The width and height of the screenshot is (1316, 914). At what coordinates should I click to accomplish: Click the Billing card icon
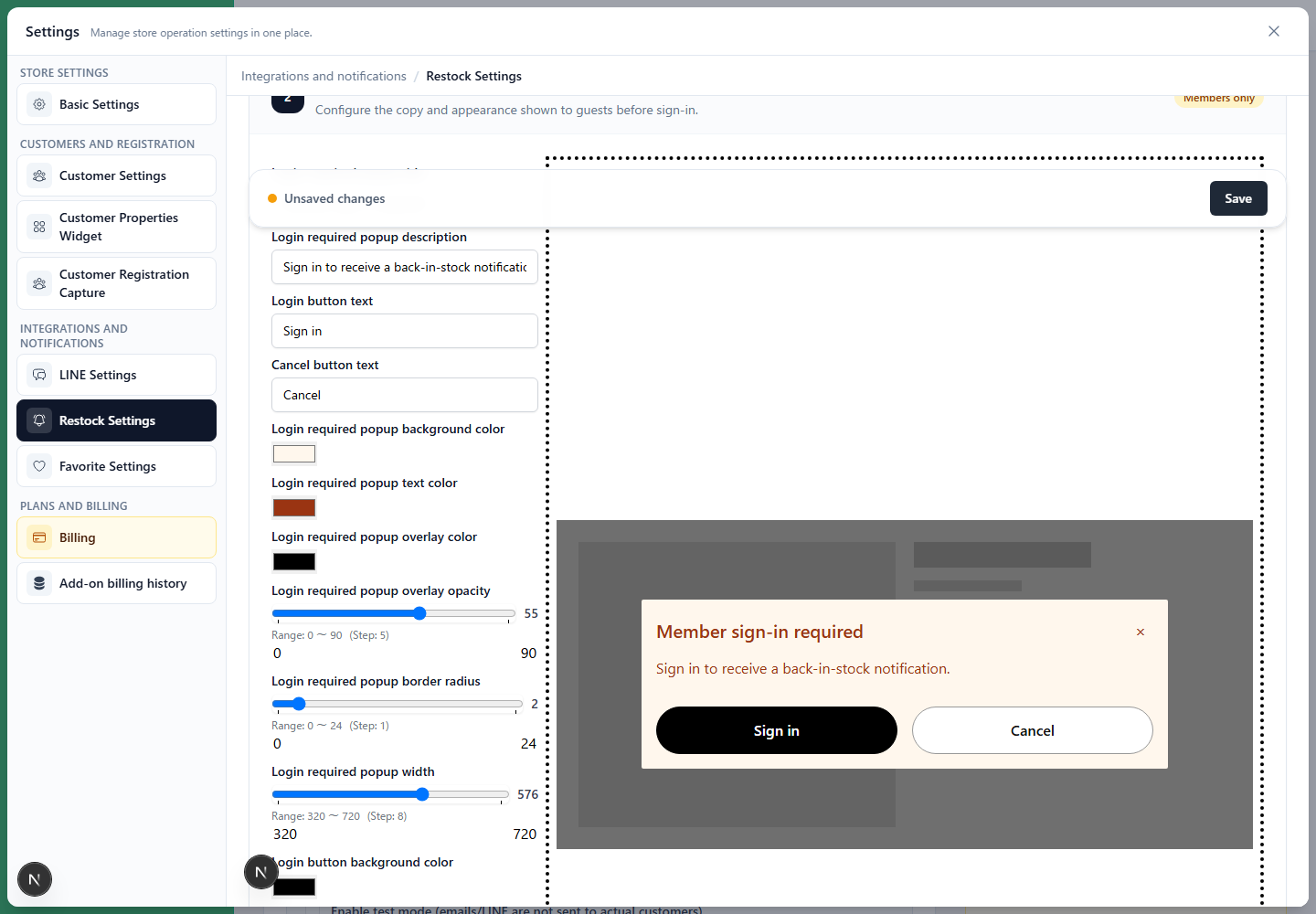pos(39,537)
